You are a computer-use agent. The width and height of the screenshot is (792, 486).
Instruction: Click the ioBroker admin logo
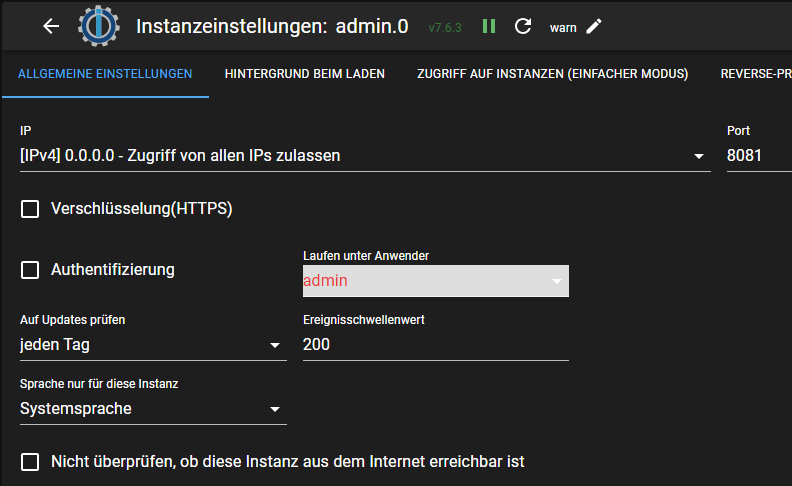(97, 27)
